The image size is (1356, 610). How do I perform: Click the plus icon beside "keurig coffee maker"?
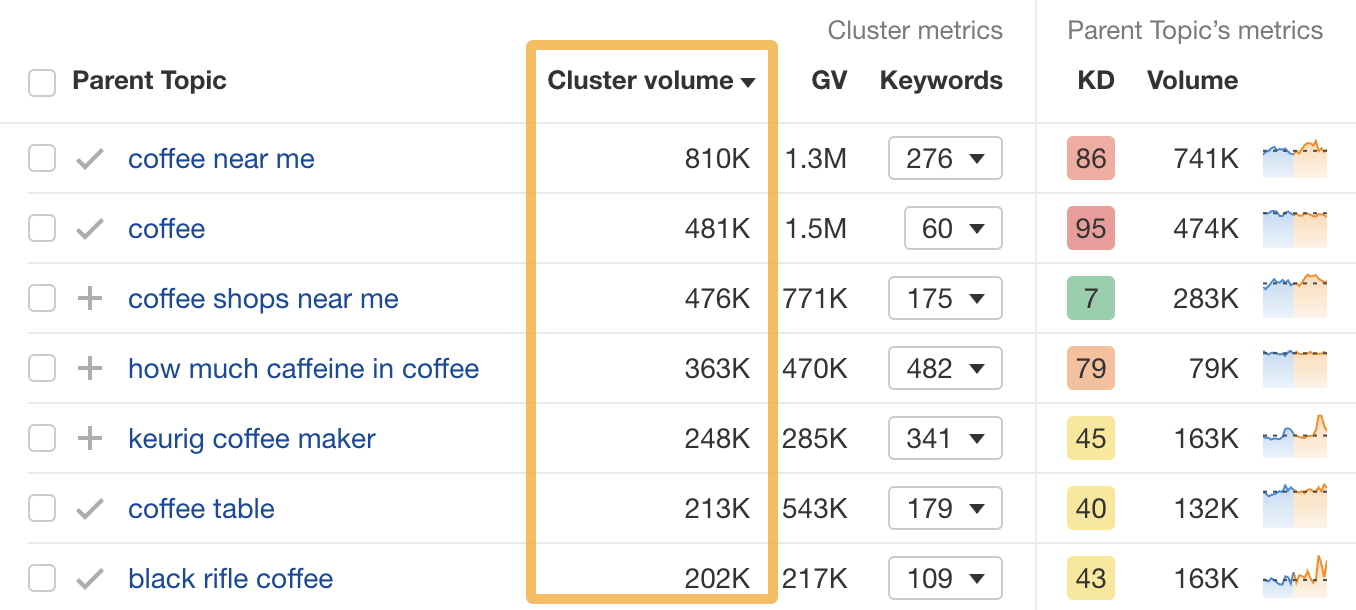[89, 438]
